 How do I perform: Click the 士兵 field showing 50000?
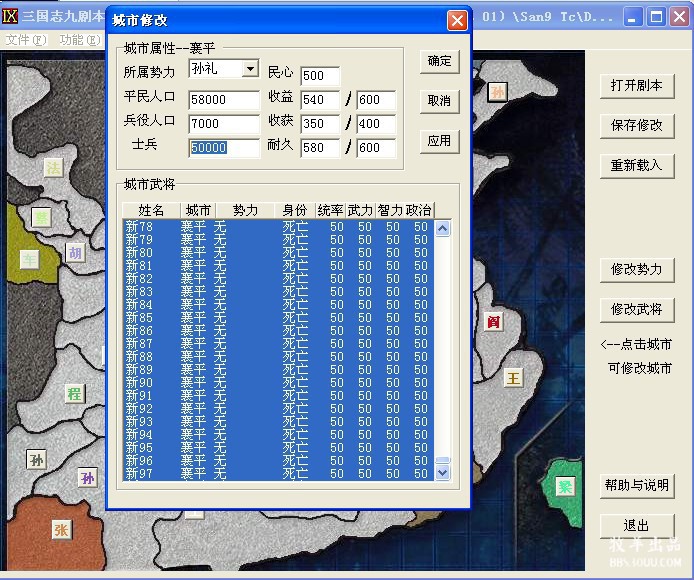click(x=224, y=148)
